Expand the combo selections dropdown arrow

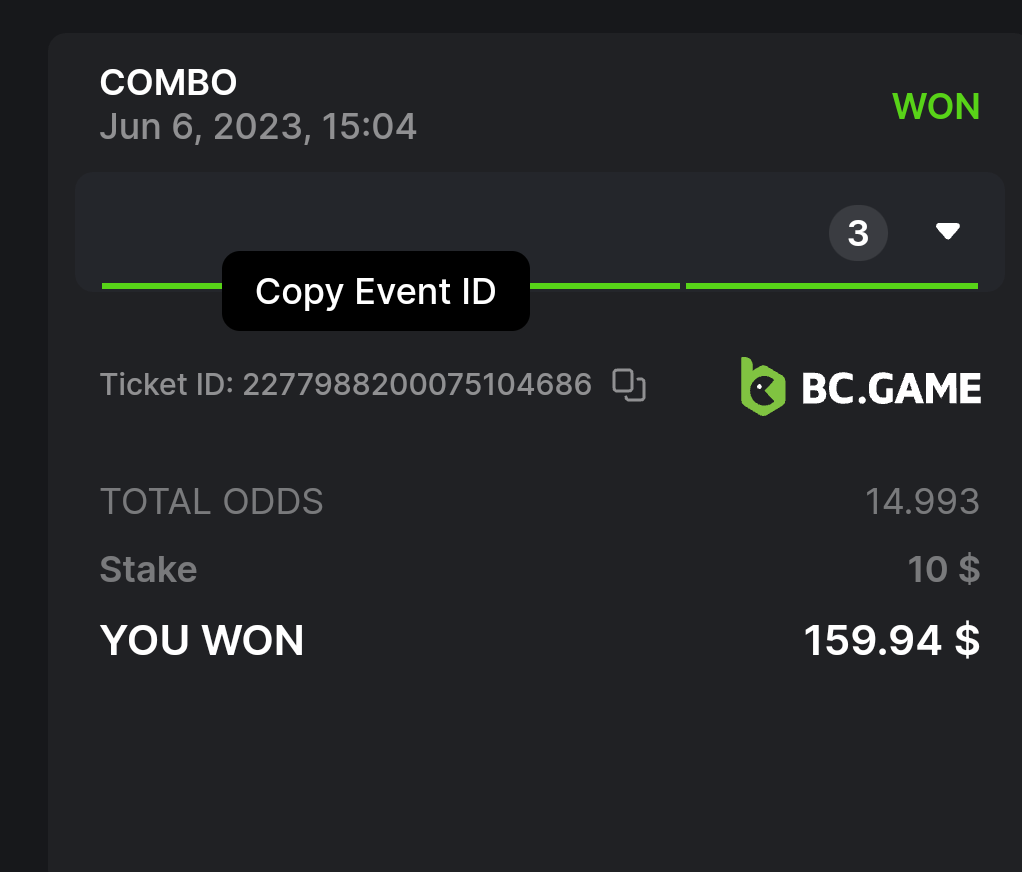coord(947,232)
